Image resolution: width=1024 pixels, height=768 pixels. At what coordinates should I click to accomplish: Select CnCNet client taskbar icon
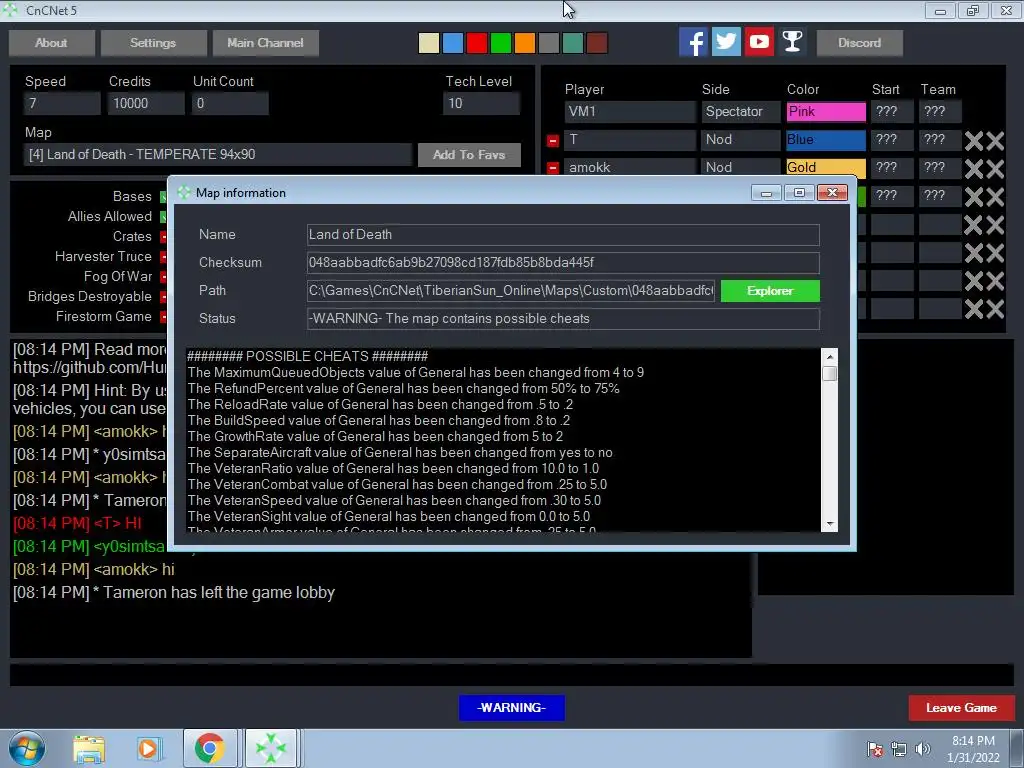271,748
